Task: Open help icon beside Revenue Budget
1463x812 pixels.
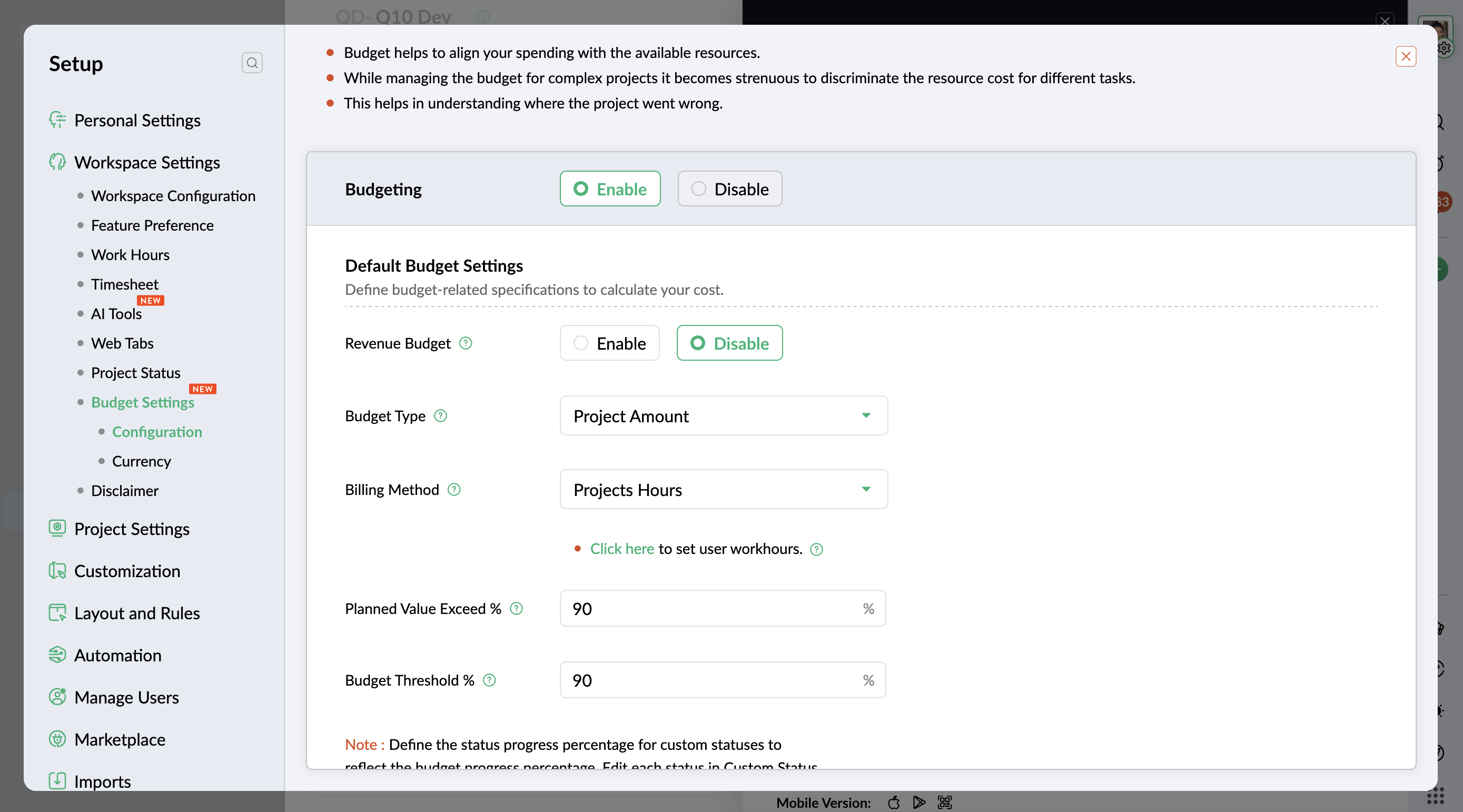Action: pos(466,343)
